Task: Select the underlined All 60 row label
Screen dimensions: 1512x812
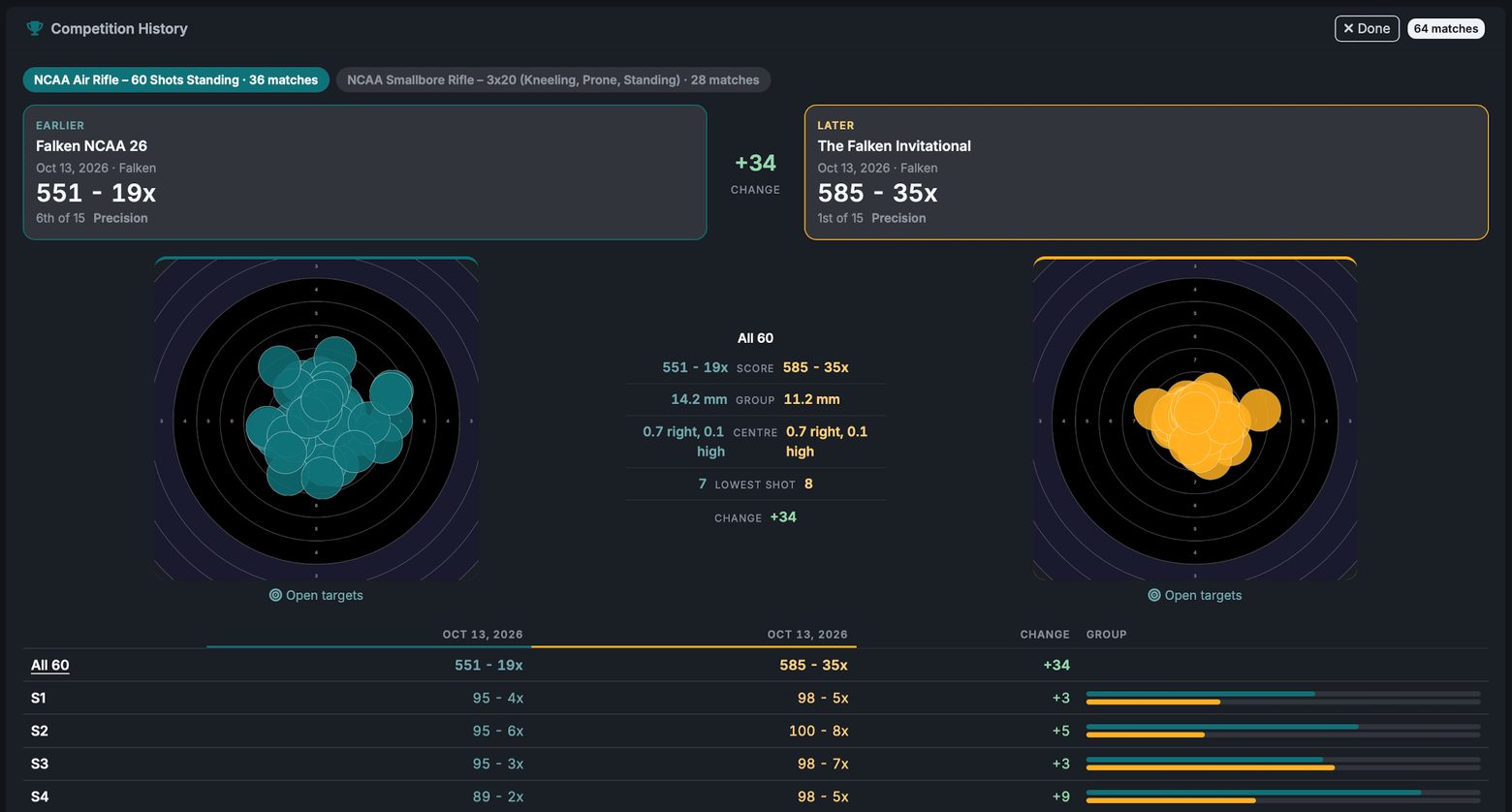Action: click(x=50, y=665)
